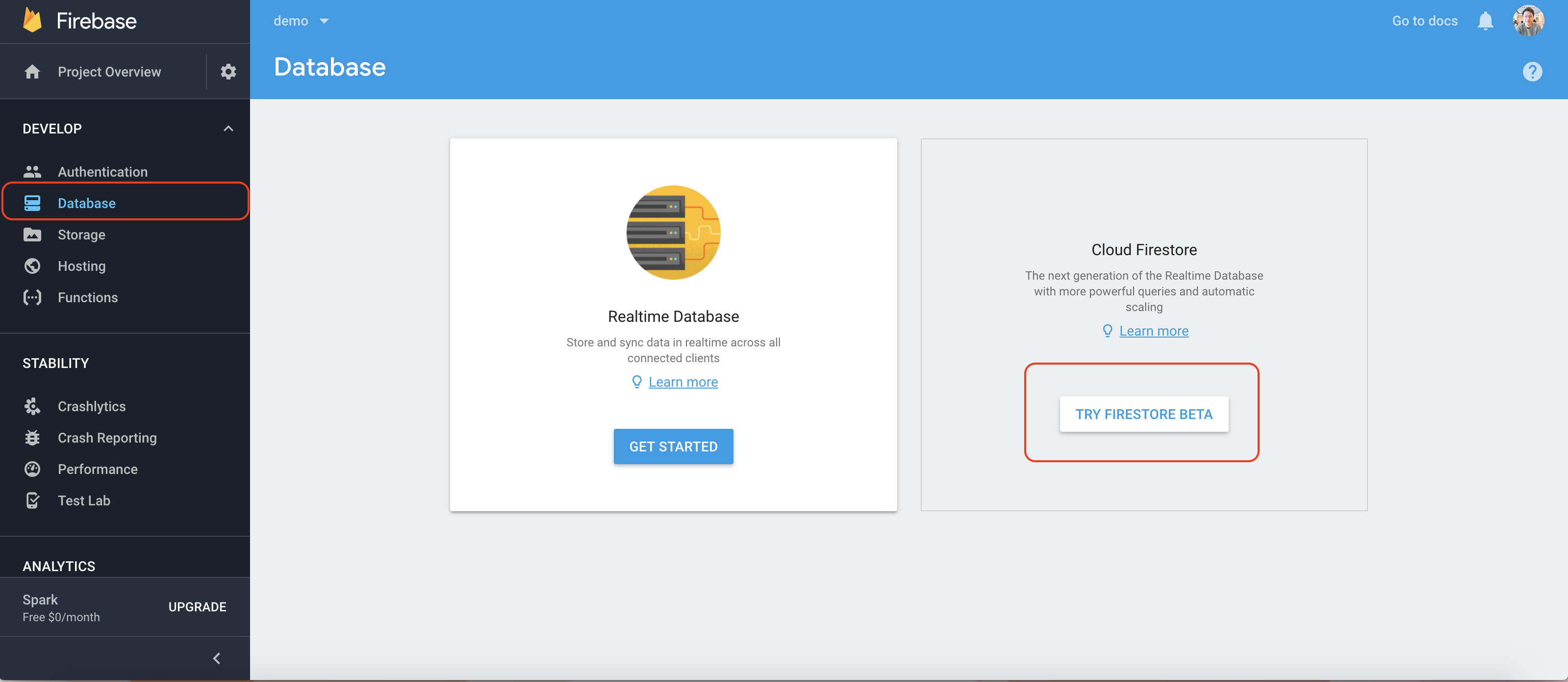This screenshot has width=1568, height=682.
Task: Click the Database sidebar icon
Action: click(32, 203)
